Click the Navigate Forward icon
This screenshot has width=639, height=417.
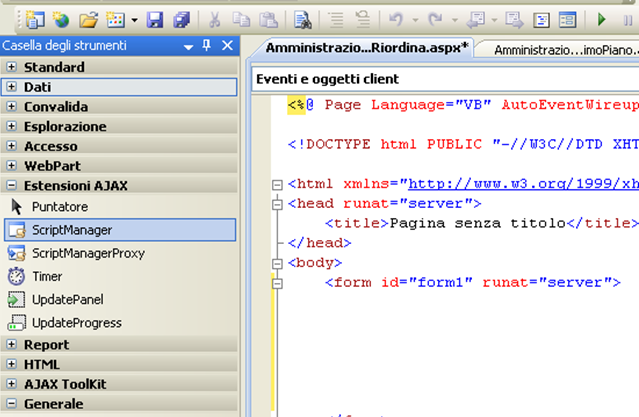[x=514, y=19]
